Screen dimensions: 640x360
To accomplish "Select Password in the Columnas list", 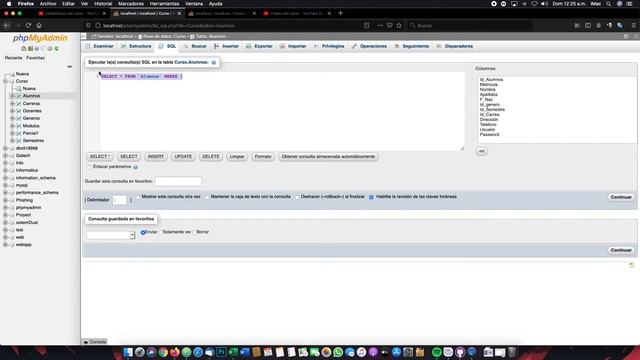I will (x=489, y=134).
